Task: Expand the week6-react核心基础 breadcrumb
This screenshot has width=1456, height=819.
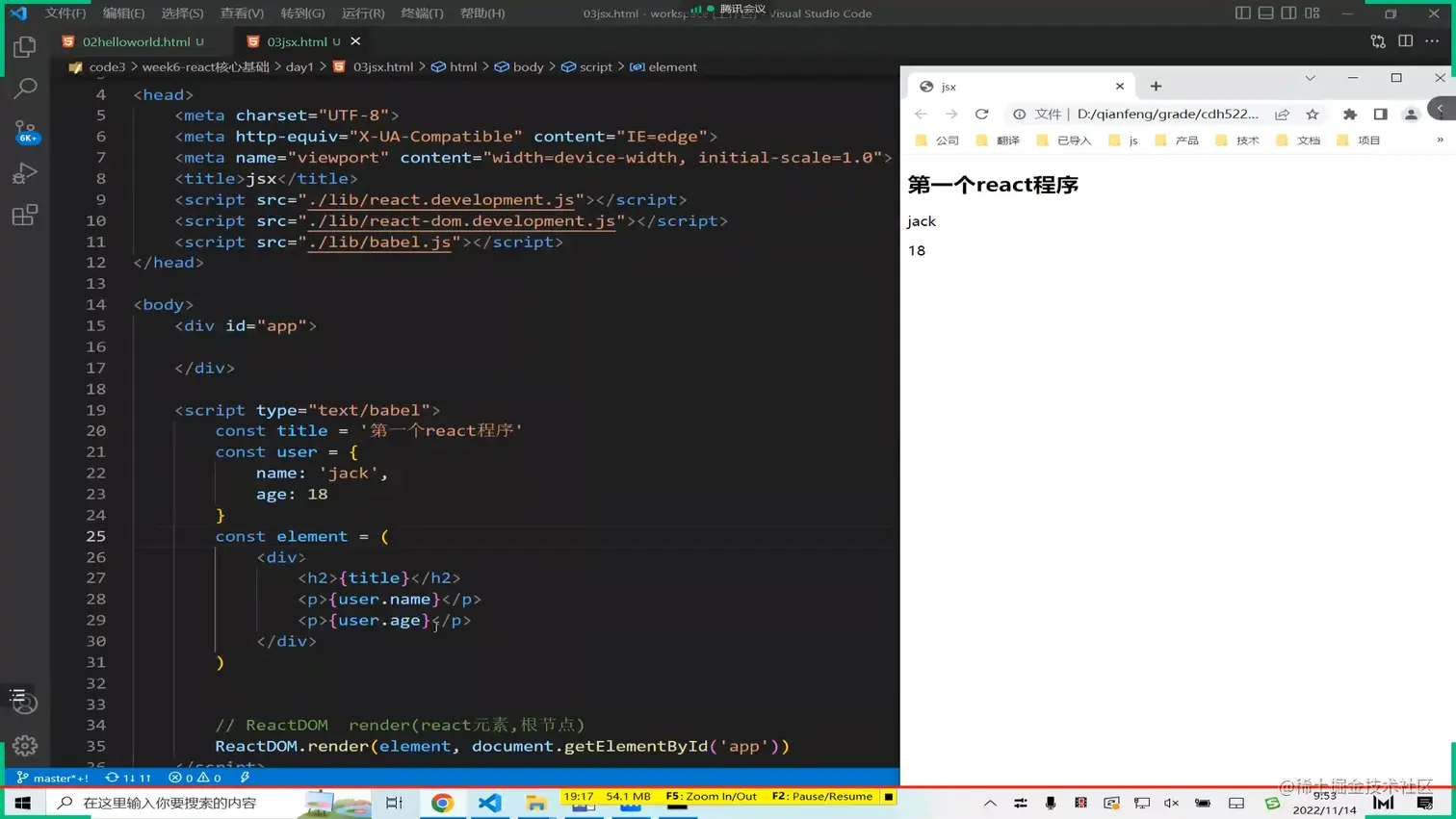Action: 206,67
